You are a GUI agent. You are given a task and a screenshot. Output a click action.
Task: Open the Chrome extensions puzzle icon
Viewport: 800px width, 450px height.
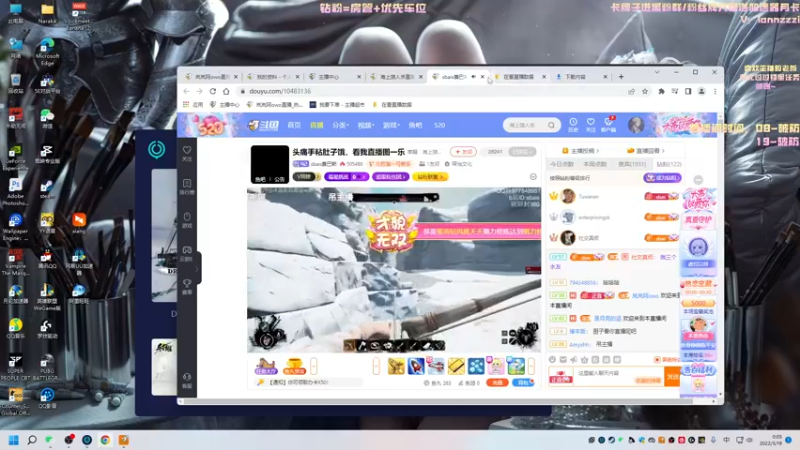661,91
